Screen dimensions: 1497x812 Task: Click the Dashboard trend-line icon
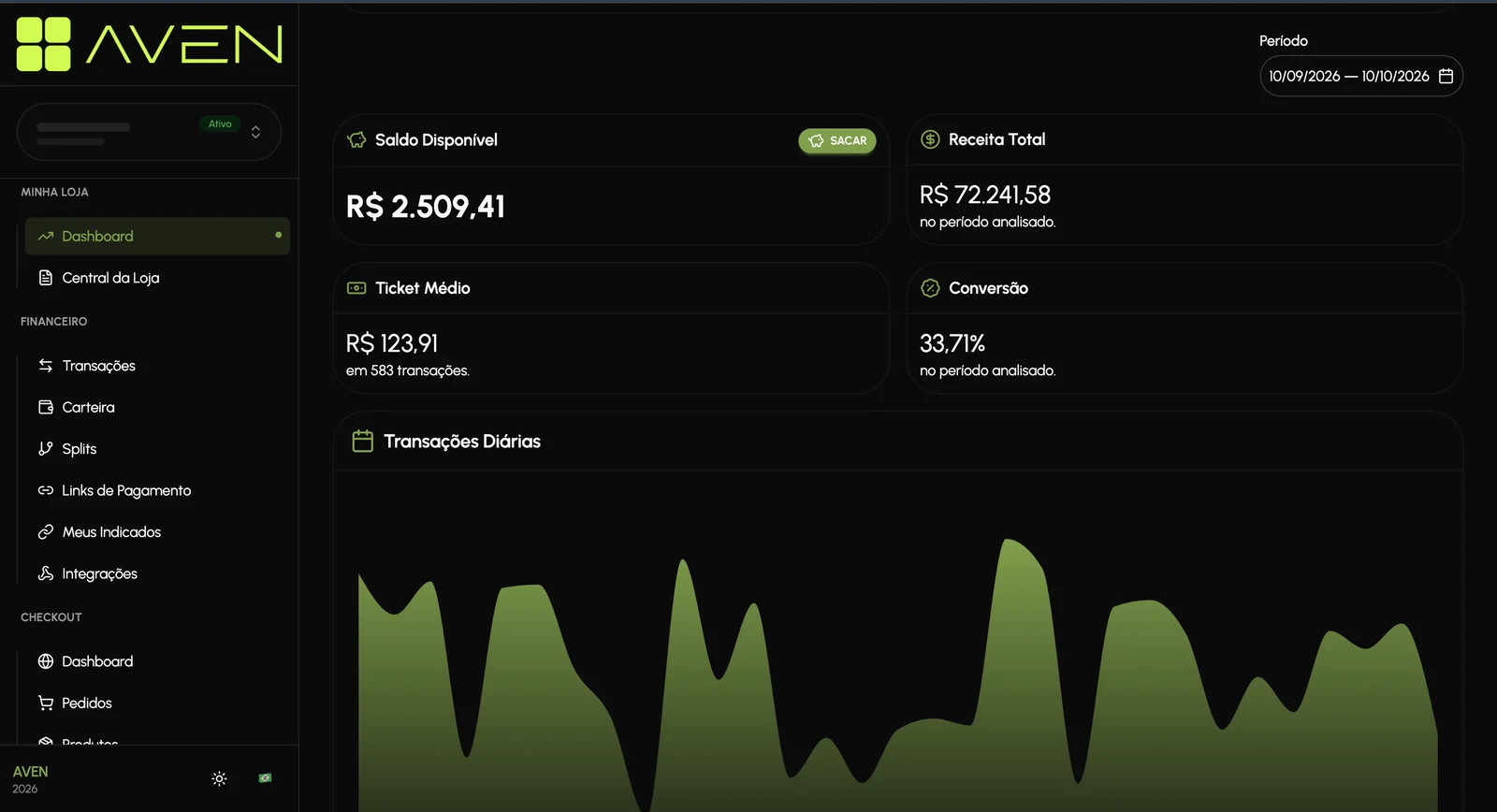point(46,237)
